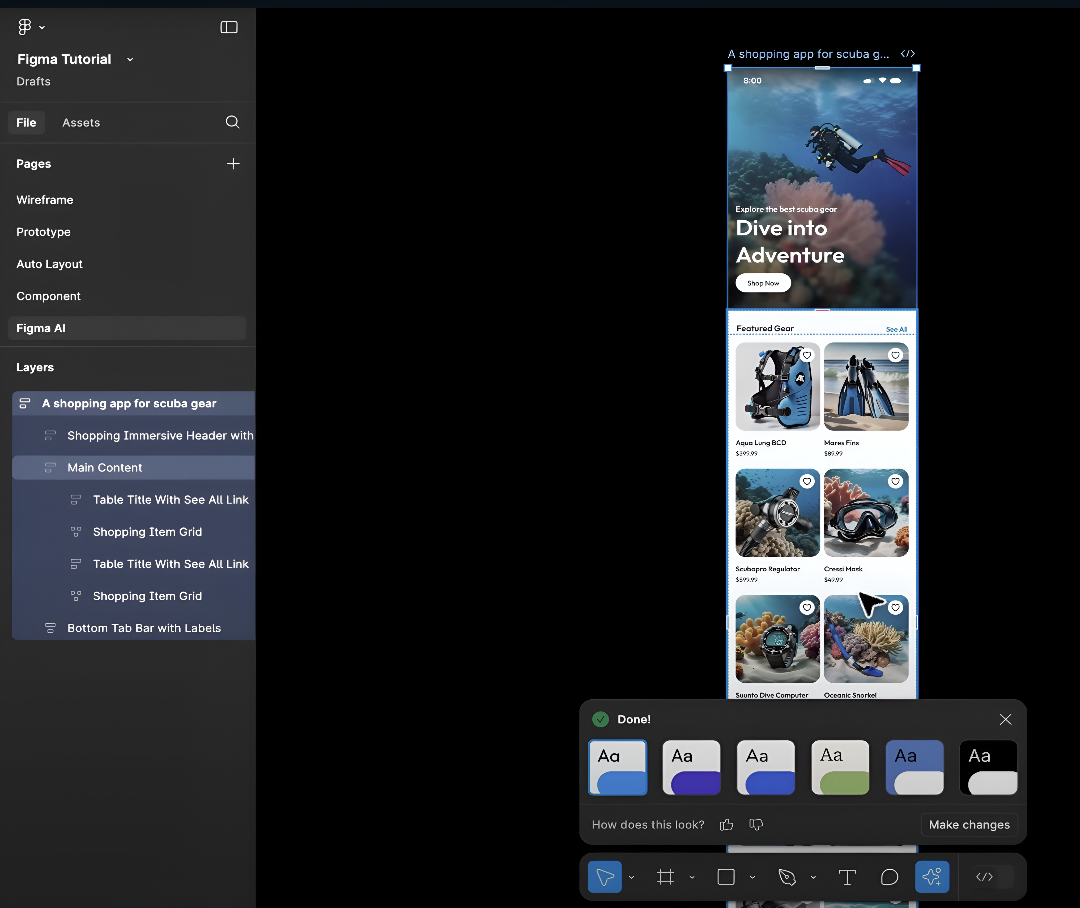This screenshot has width=1080, height=908.
Task: Click the Shop Now button in the design
Action: (763, 283)
